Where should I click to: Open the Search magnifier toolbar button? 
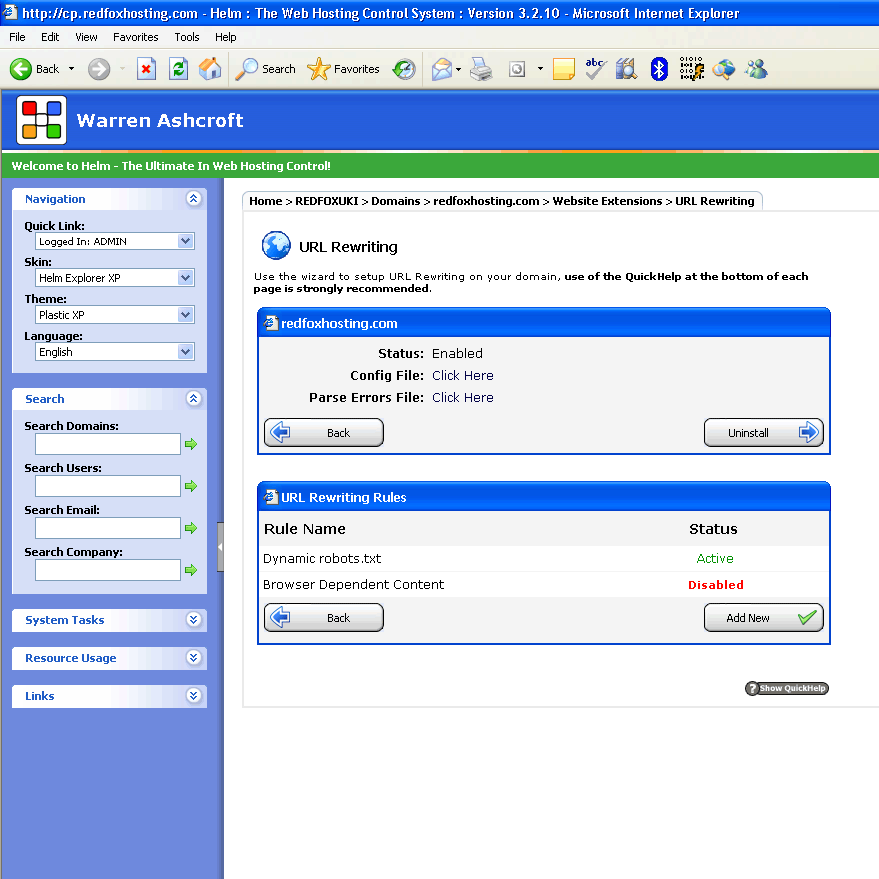coord(265,70)
